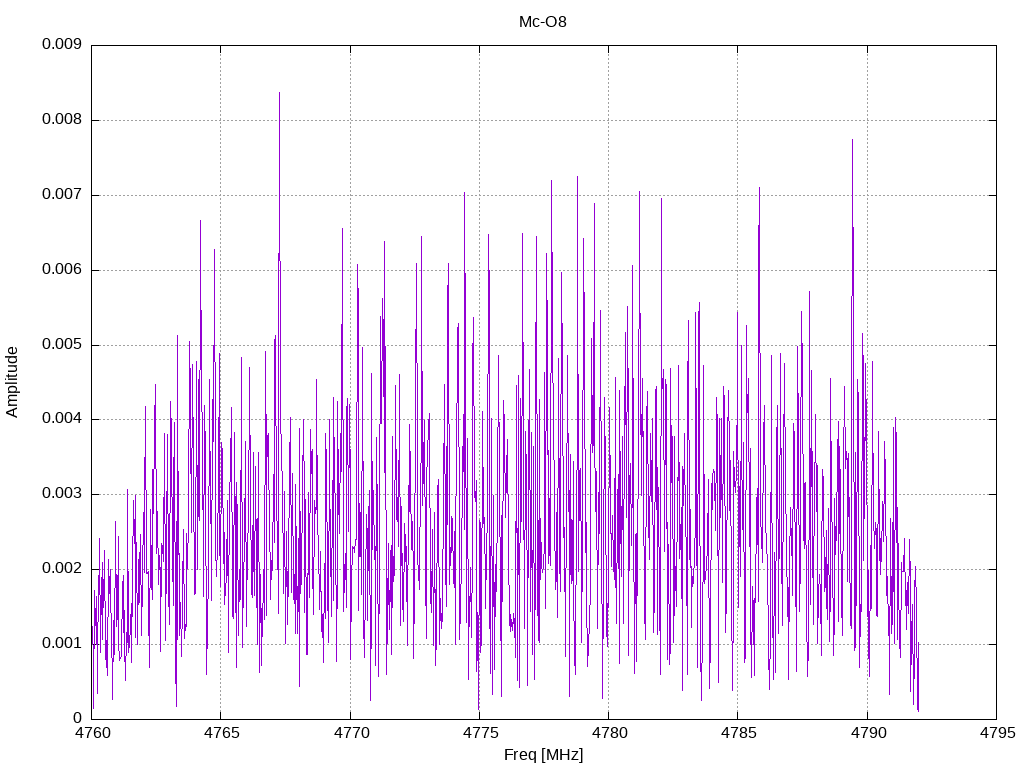The height and width of the screenshot is (768, 1024).
Task: Select the Freq [MHz] x-axis label
Action: coord(543,755)
